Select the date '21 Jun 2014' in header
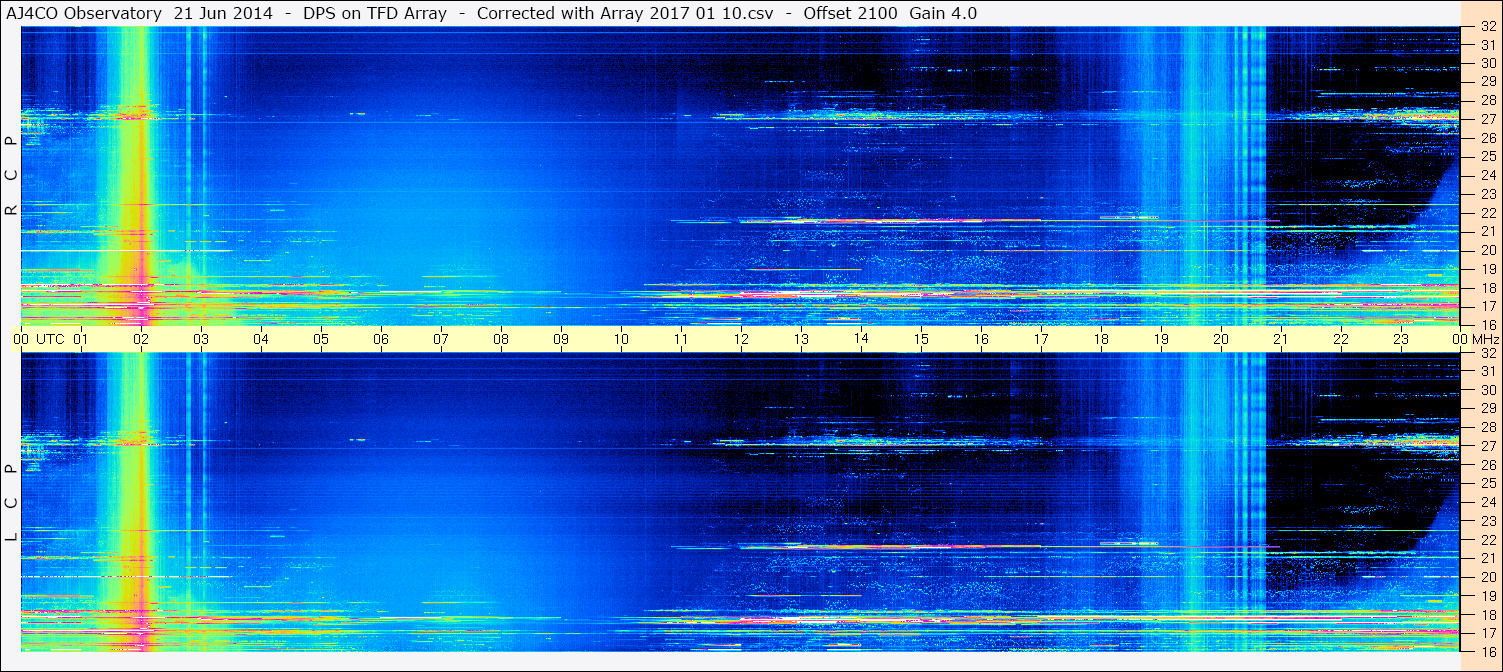The width and height of the screenshot is (1503, 672). coord(223,13)
